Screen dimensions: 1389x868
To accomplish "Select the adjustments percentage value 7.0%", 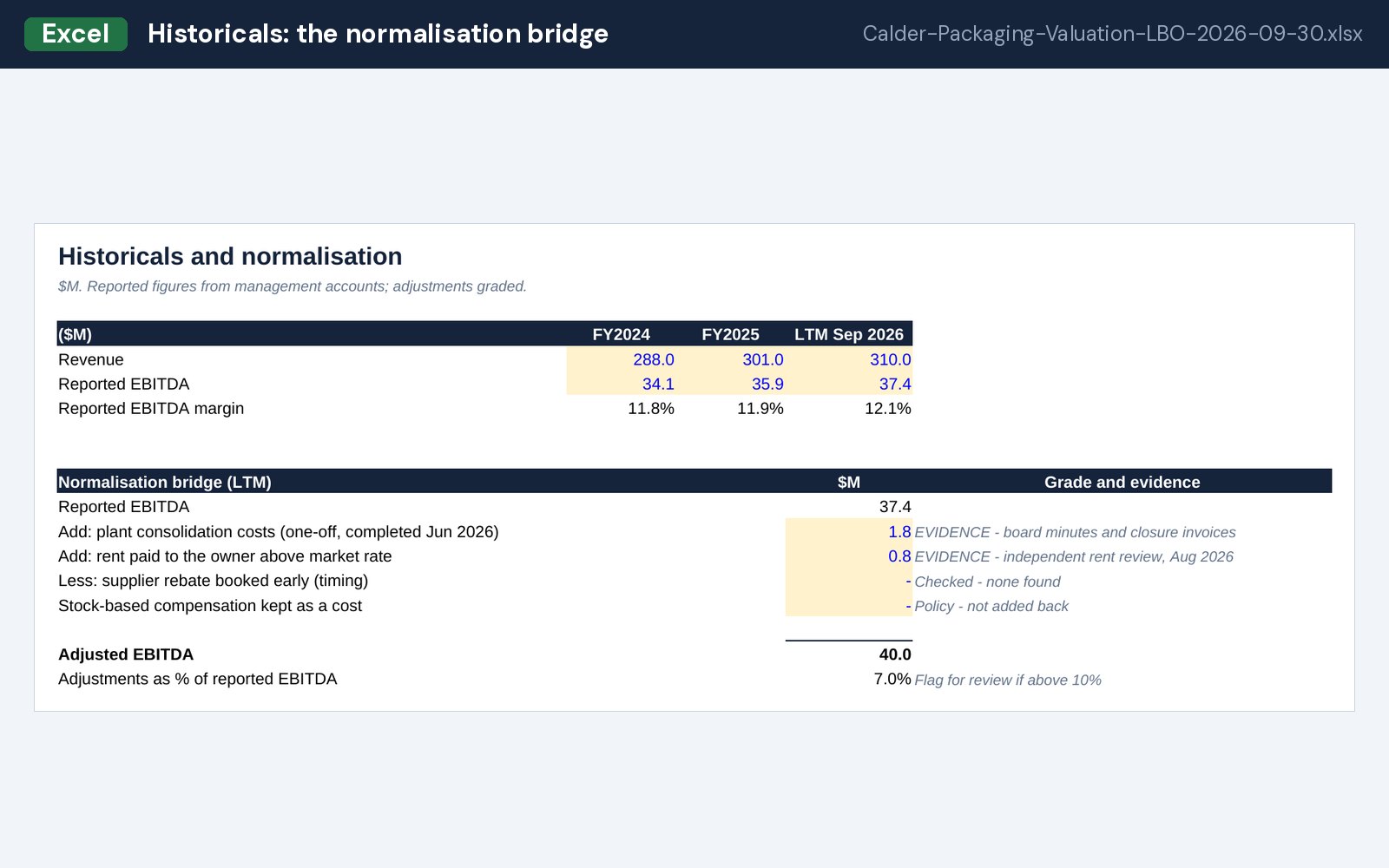I will click(x=892, y=679).
